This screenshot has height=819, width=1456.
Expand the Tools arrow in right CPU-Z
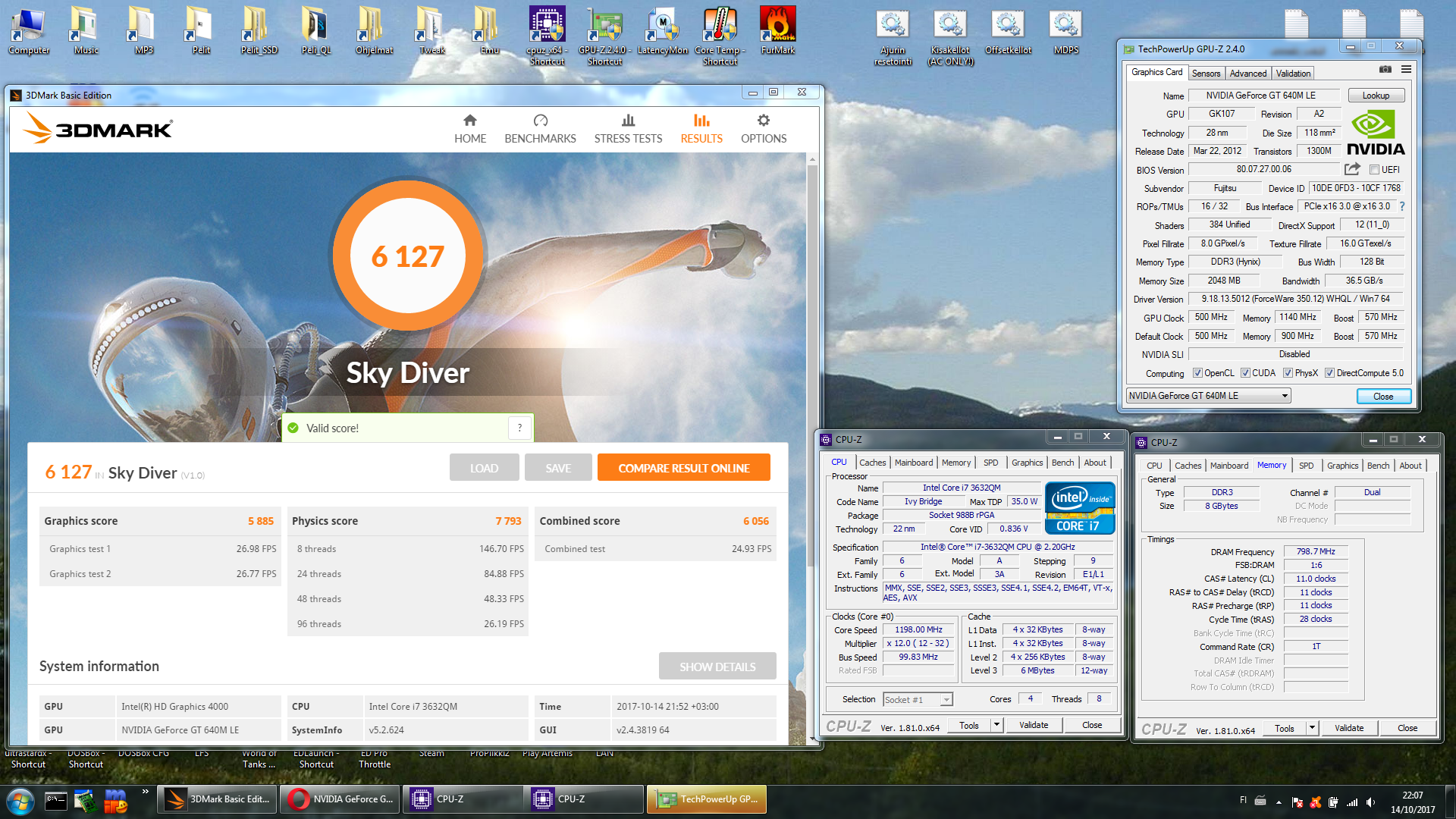(1312, 728)
